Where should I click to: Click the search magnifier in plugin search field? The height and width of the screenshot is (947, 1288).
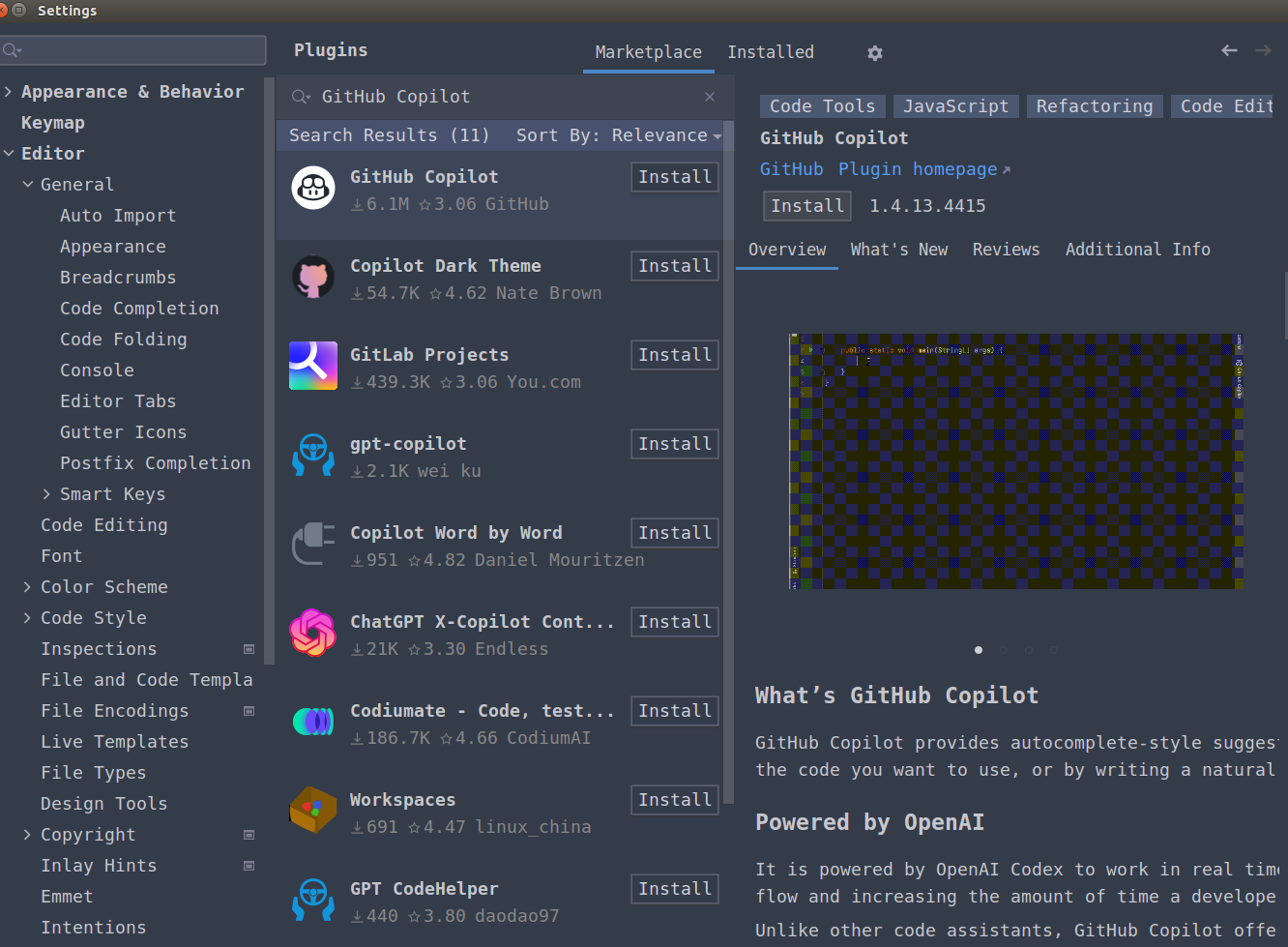coord(301,97)
